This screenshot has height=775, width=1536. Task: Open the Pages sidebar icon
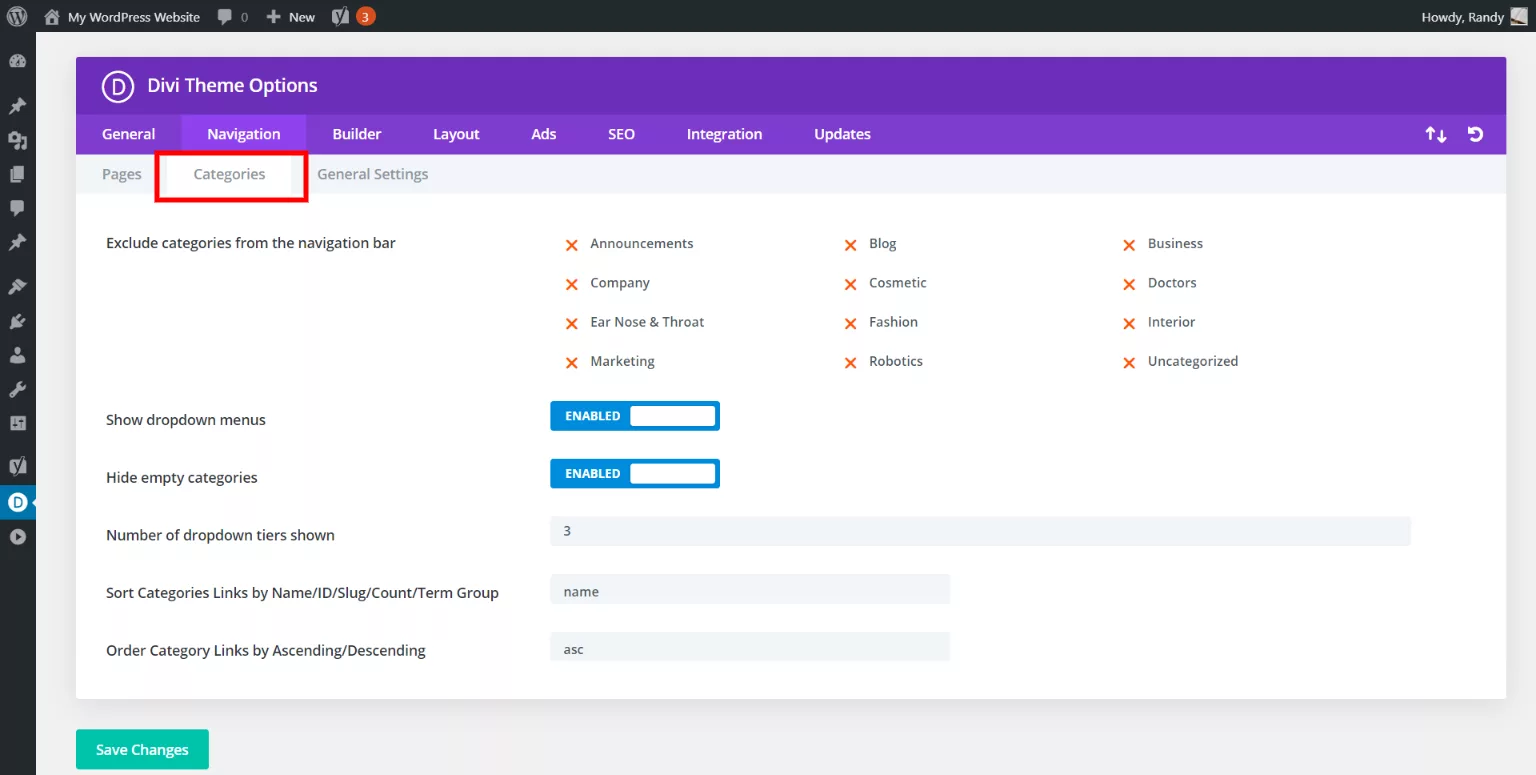pos(17,174)
